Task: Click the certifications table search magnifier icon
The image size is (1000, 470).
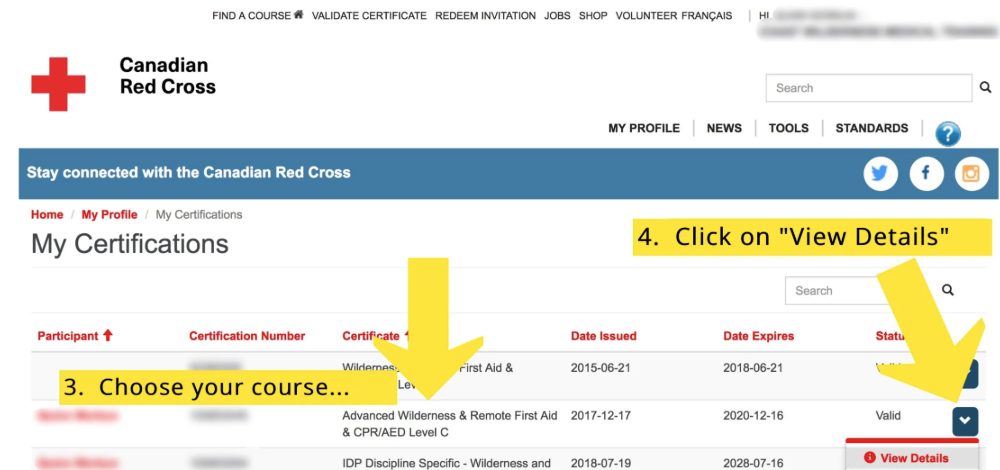Action: point(948,290)
